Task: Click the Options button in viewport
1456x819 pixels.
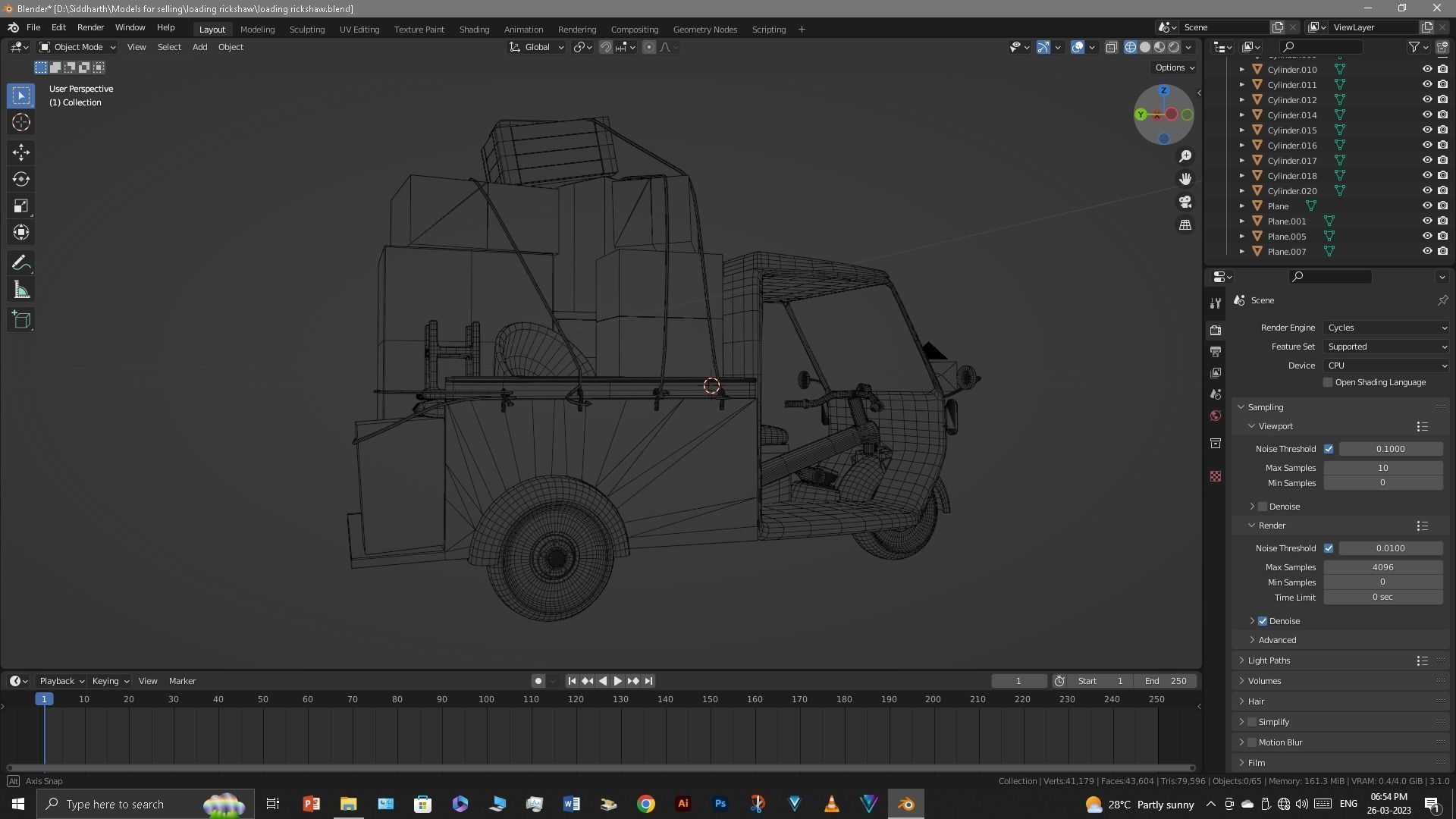Action: click(1175, 67)
